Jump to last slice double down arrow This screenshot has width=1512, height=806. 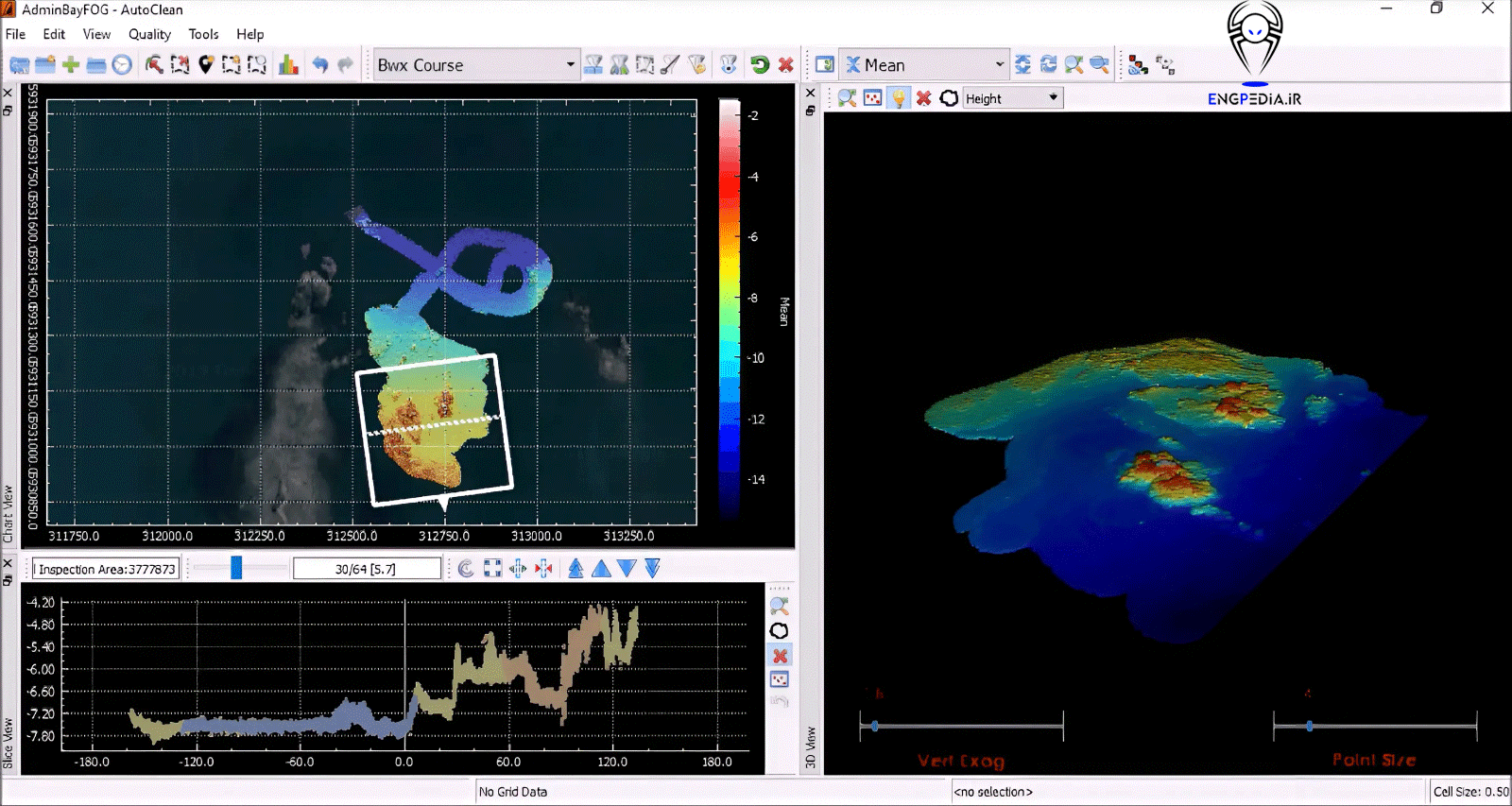[652, 568]
